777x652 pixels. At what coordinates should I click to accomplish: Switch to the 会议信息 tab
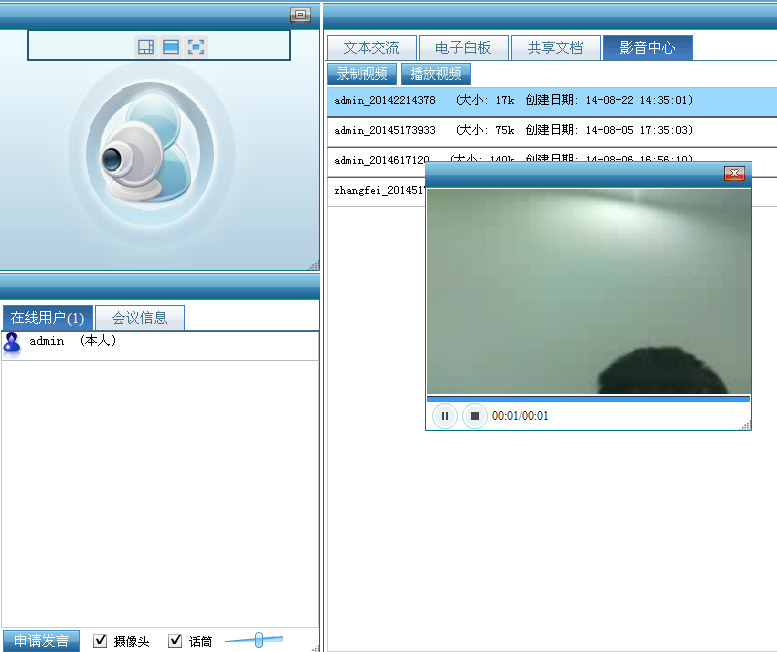click(140, 318)
